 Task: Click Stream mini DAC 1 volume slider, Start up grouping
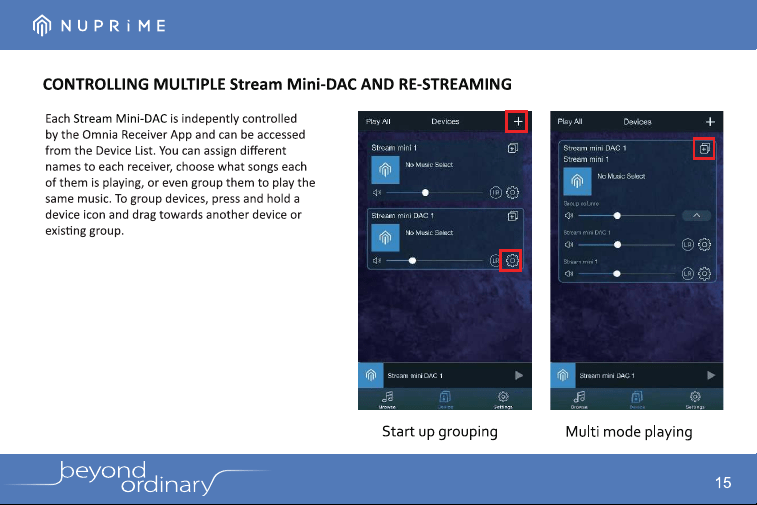[435, 261]
